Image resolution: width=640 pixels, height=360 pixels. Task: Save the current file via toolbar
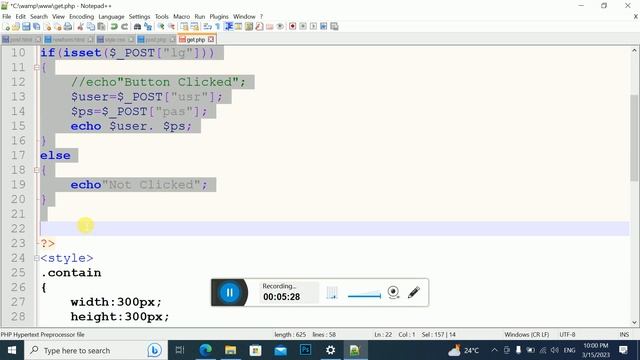click(26, 27)
